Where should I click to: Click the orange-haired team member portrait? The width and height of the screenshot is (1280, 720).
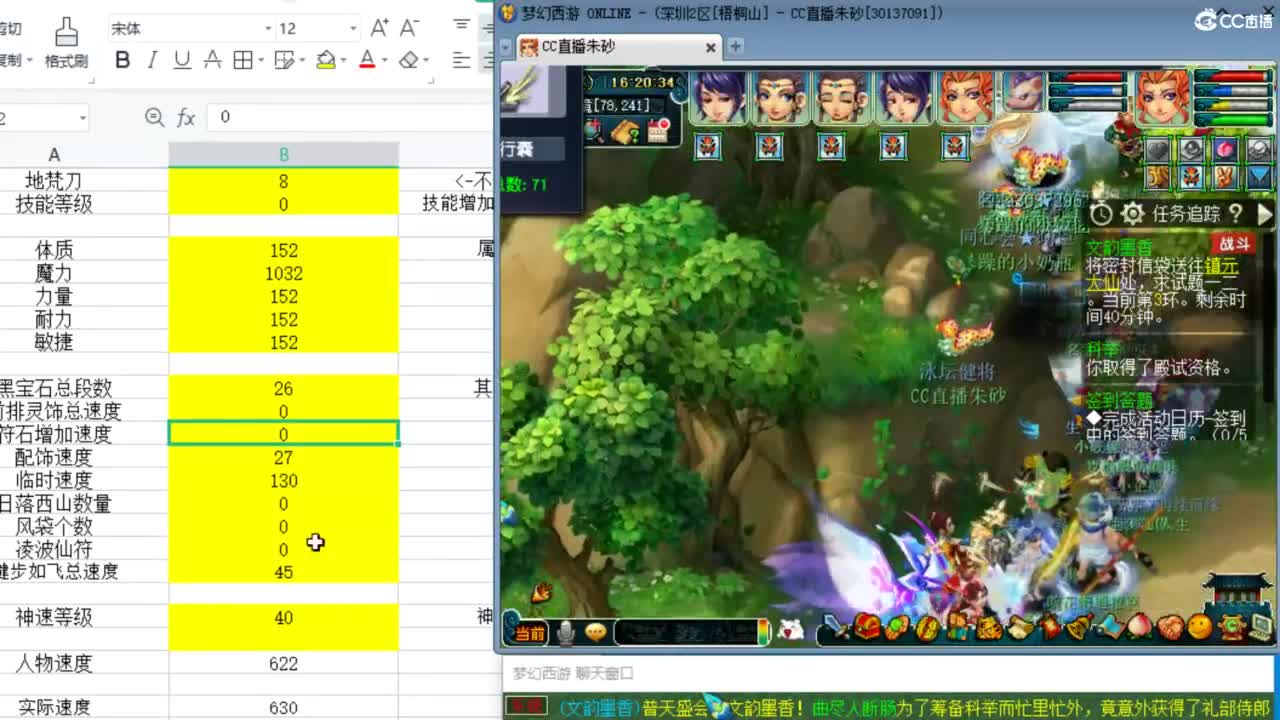tap(966, 96)
